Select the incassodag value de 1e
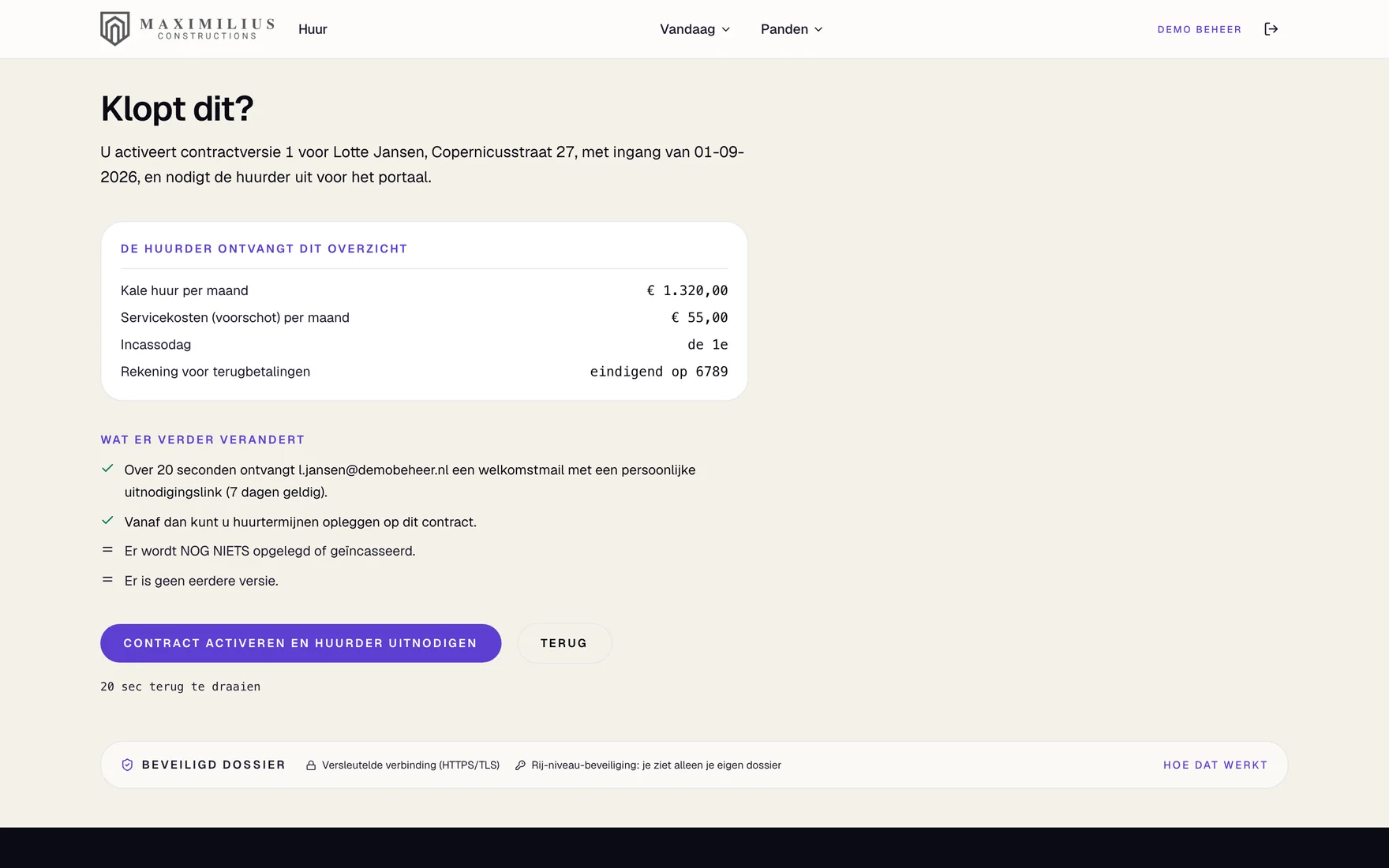1389x868 pixels. click(x=708, y=344)
